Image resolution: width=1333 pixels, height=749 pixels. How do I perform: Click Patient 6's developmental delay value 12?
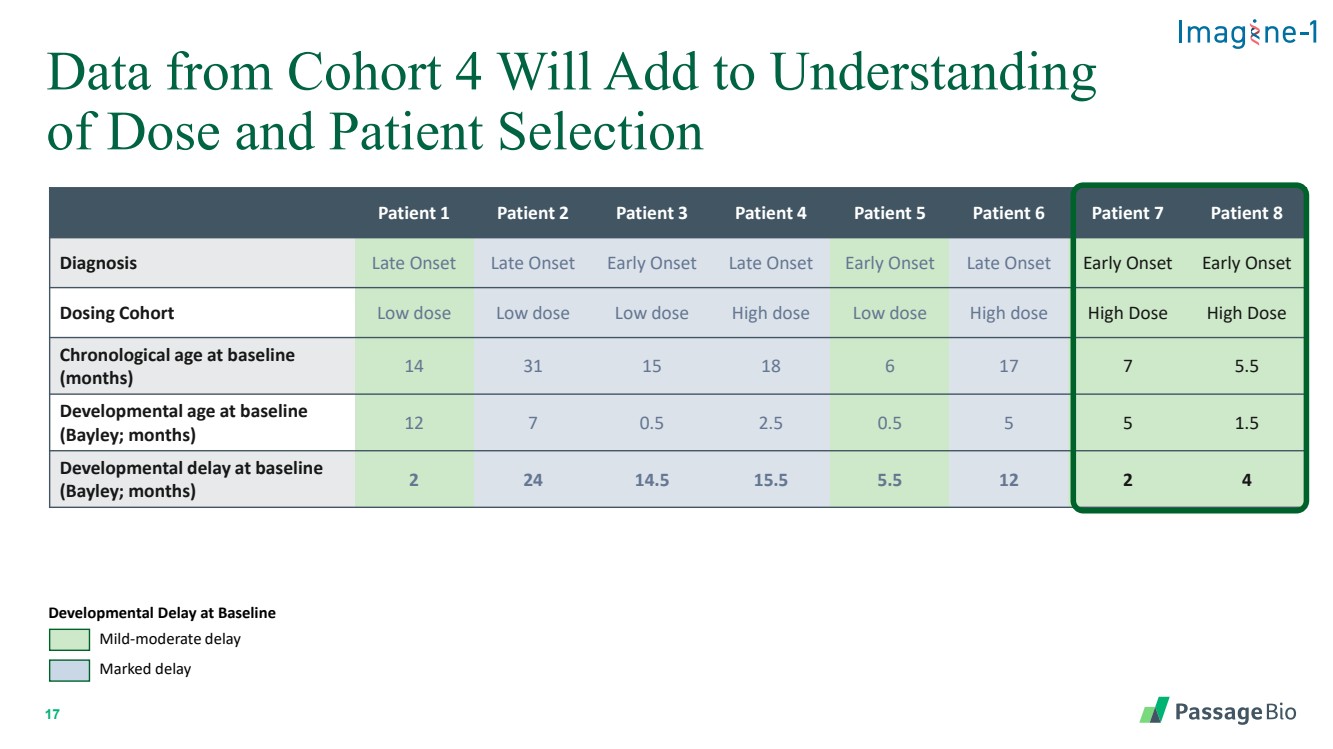(1008, 480)
